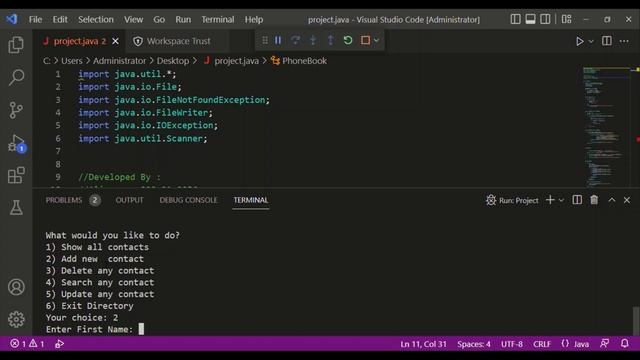This screenshot has width=640, height=360.
Task: Open the Run menu
Action: coord(183,20)
